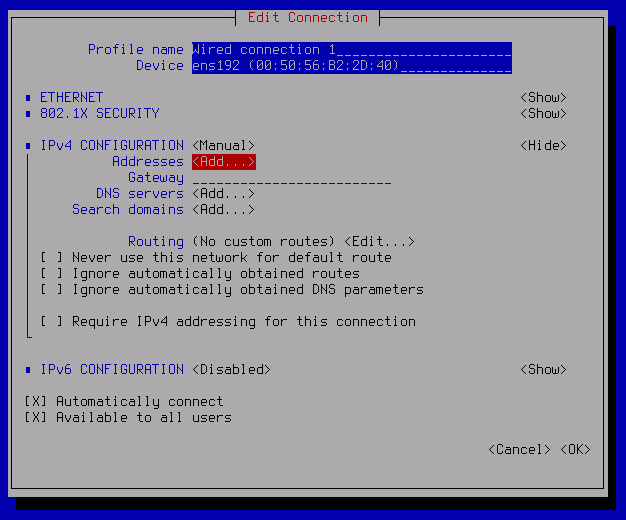
Task: Cancel editing the connection
Action: (519, 450)
